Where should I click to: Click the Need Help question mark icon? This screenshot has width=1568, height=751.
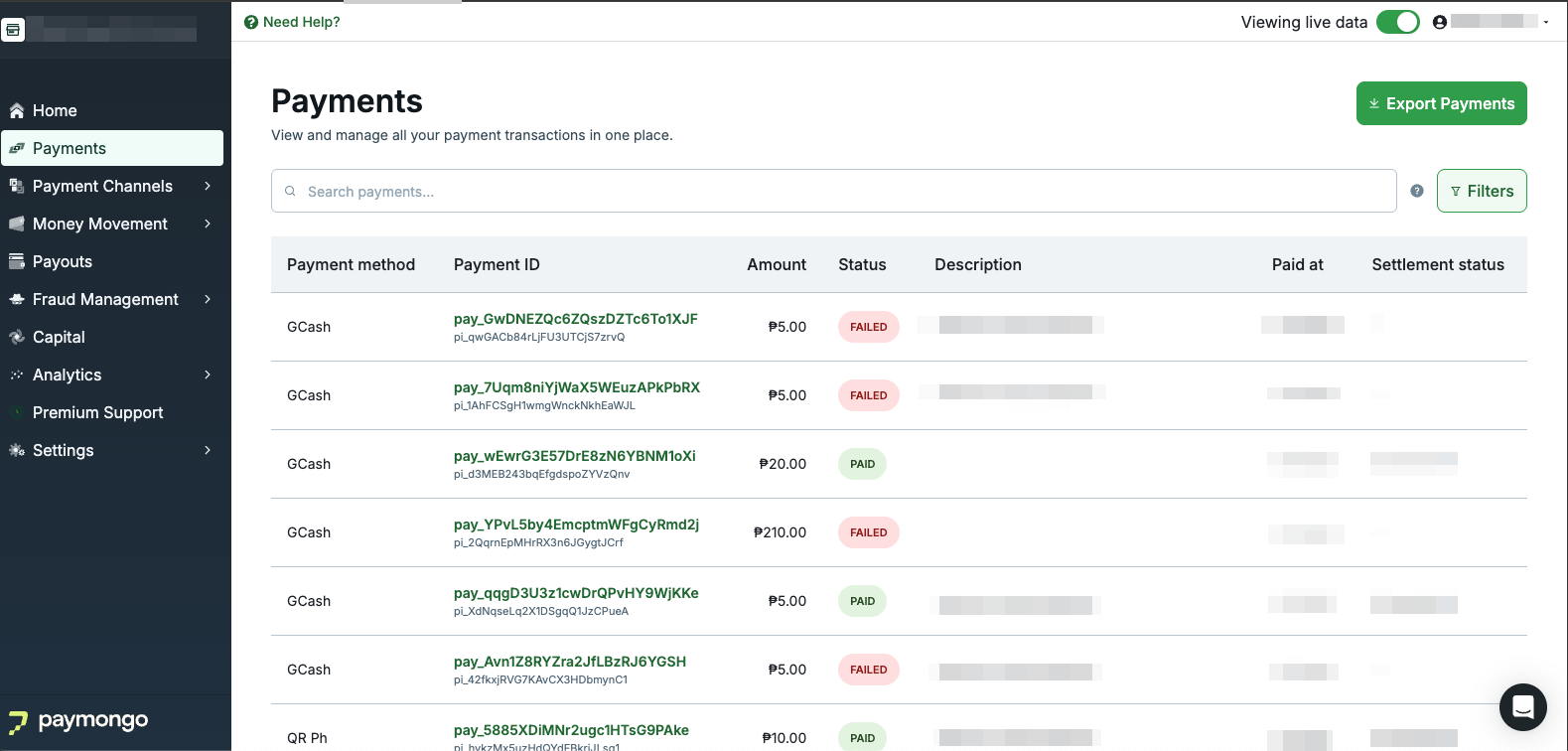click(x=251, y=22)
